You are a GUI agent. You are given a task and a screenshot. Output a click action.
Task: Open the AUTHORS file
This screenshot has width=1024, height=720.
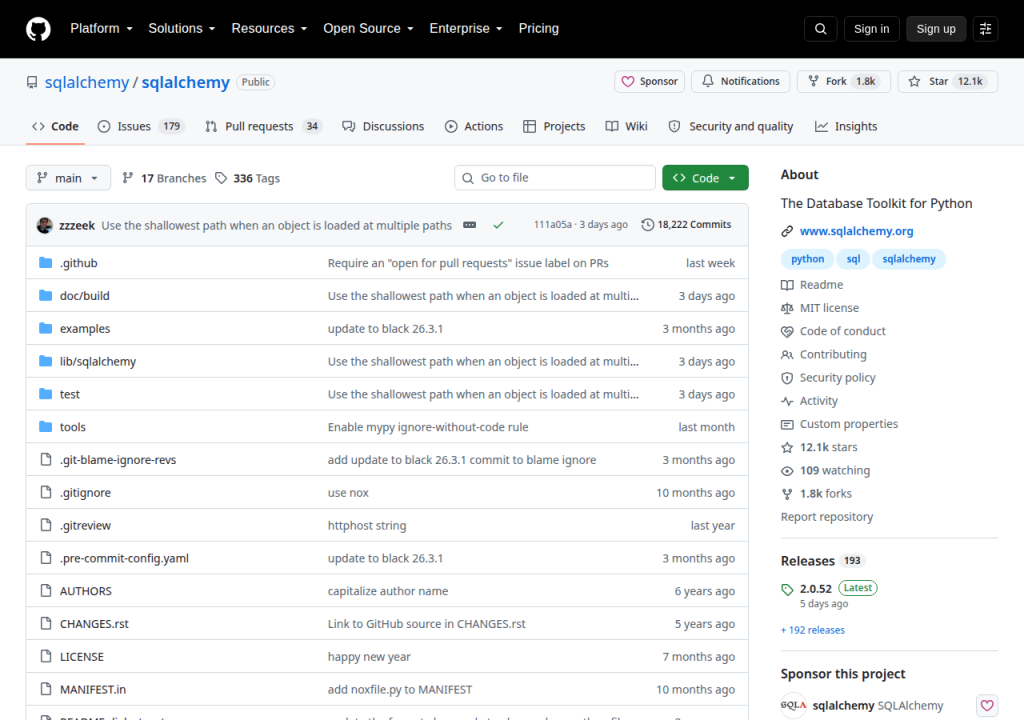(x=86, y=591)
